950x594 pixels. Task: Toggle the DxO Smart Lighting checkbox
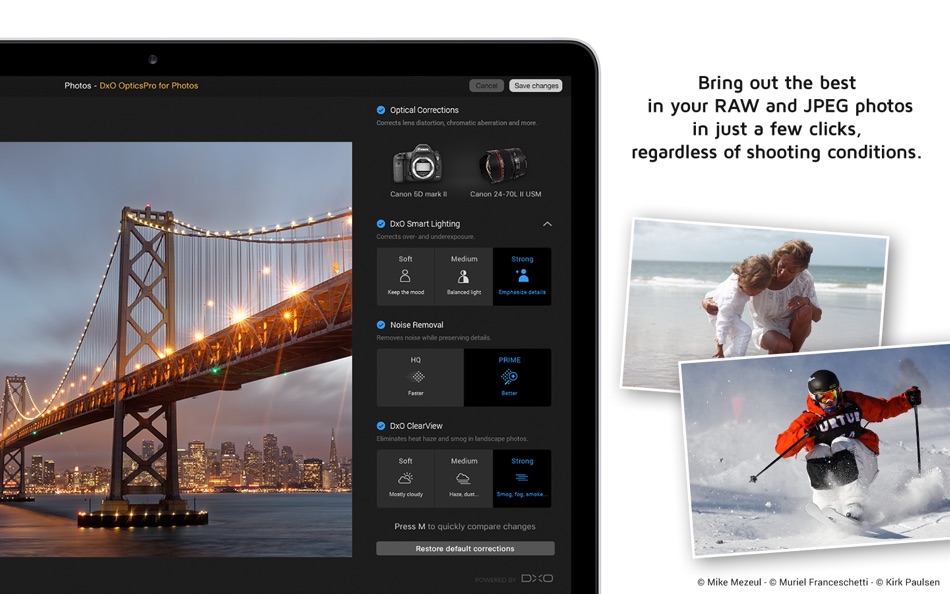pos(380,224)
